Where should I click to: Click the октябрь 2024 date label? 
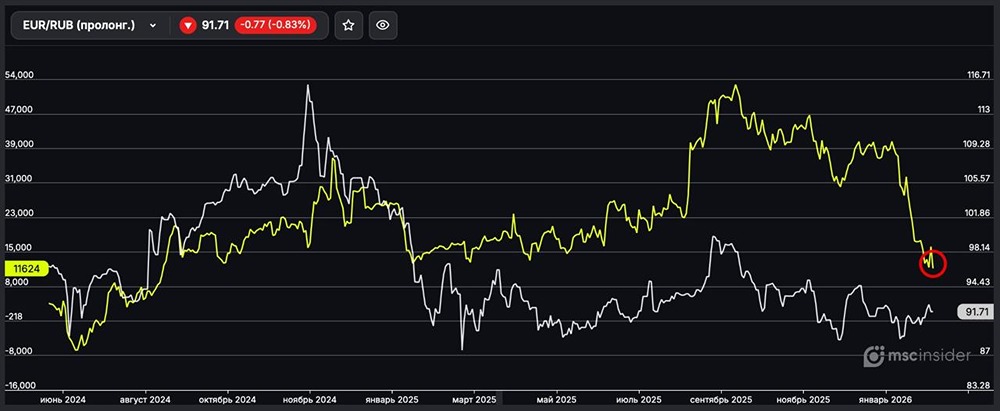pos(228,400)
